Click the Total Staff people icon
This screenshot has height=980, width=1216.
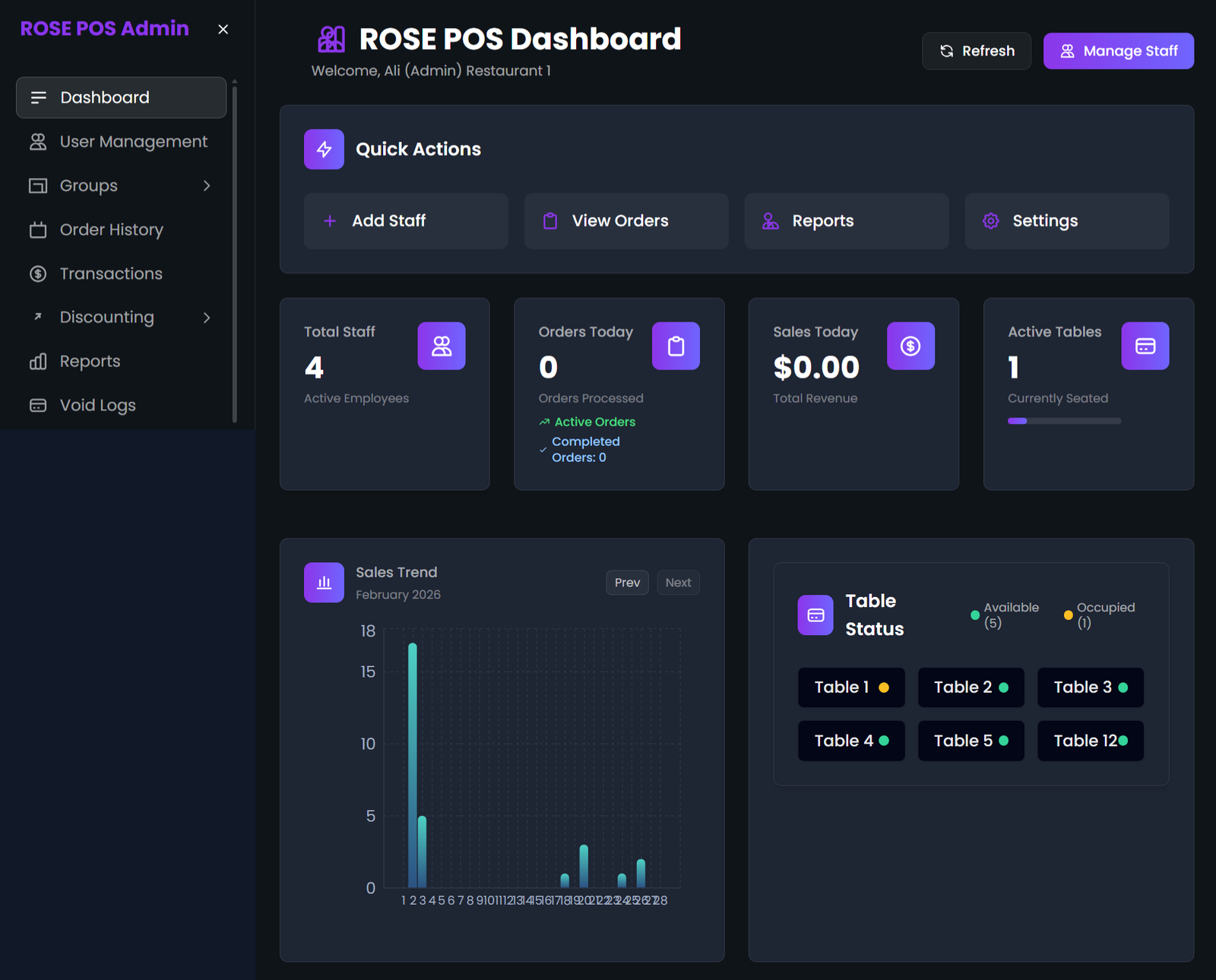(441, 346)
